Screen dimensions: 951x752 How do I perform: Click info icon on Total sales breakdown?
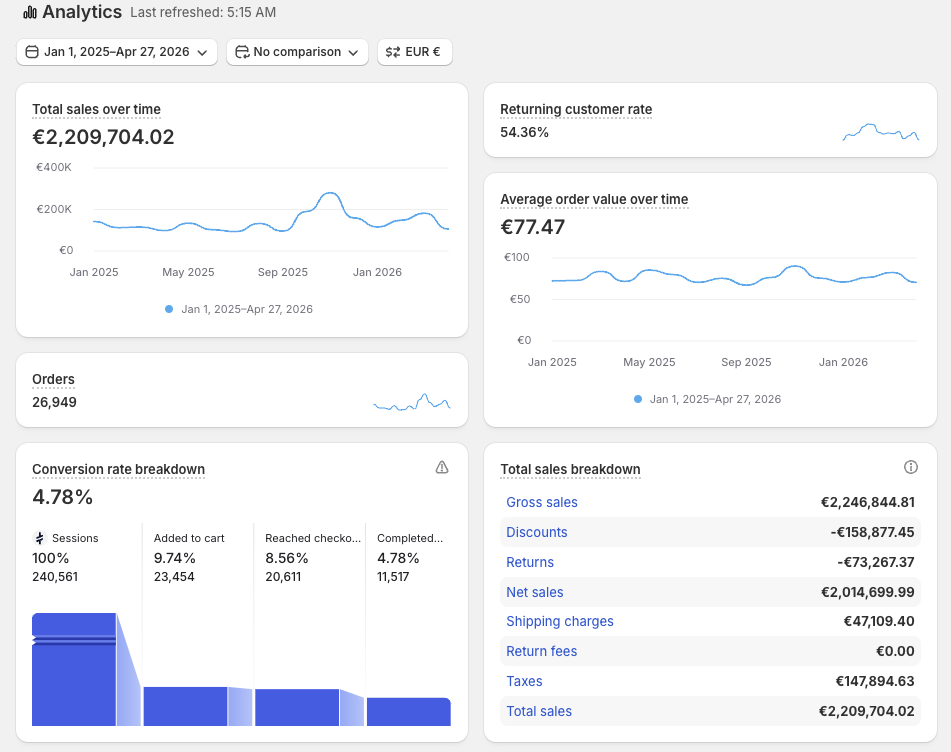(x=910, y=467)
